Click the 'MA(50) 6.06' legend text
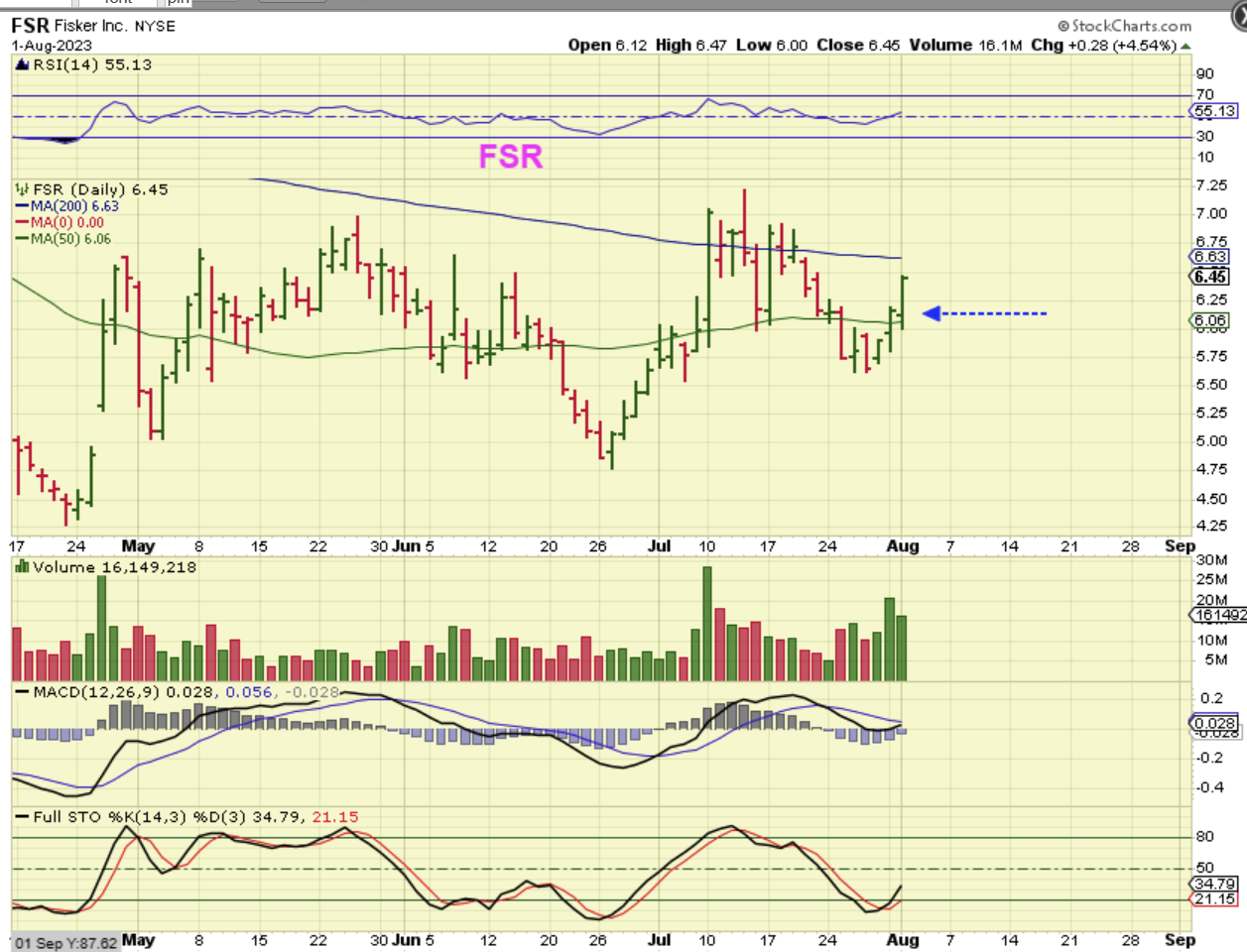The image size is (1247, 952). (70, 238)
